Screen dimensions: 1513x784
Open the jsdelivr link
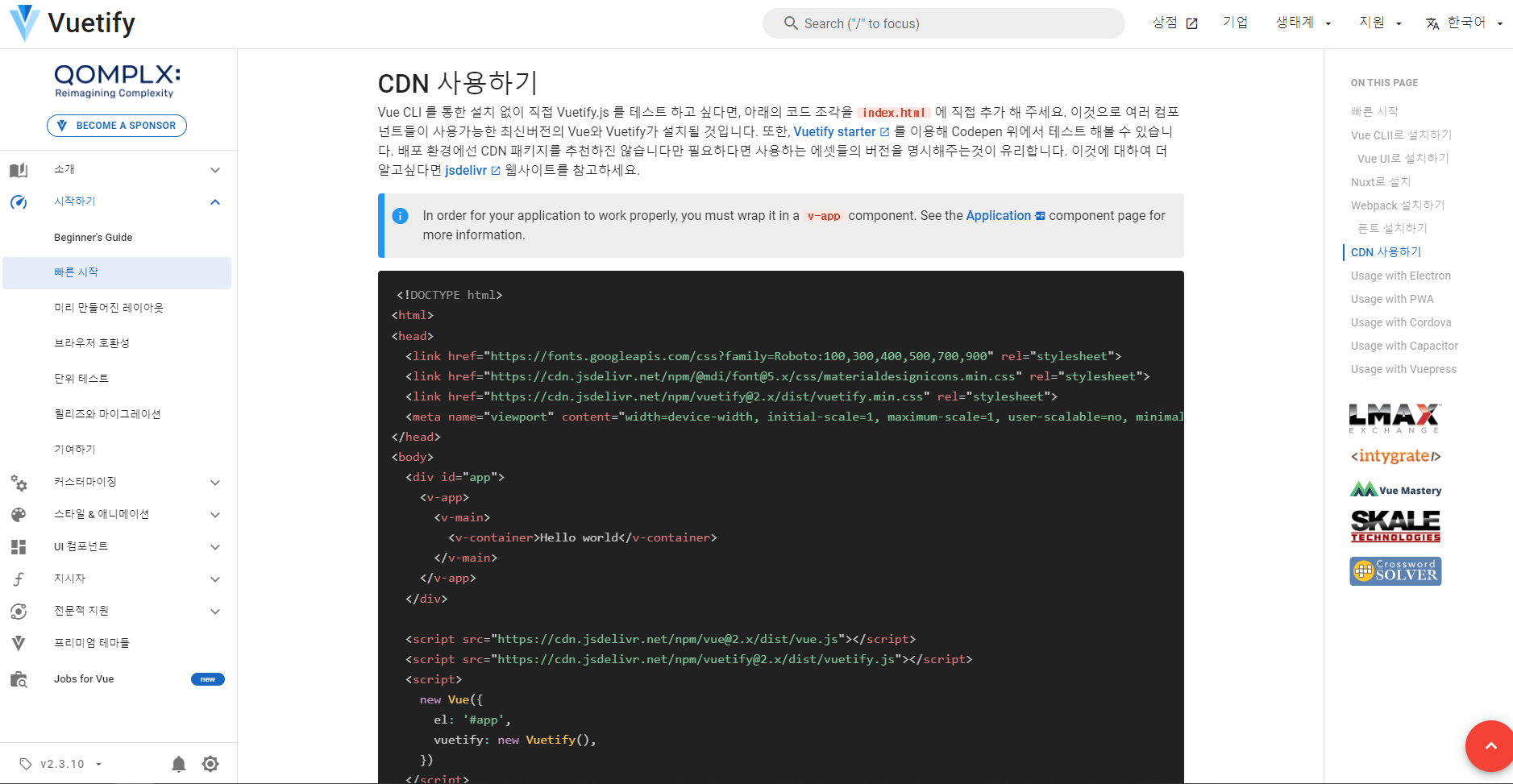(472, 171)
